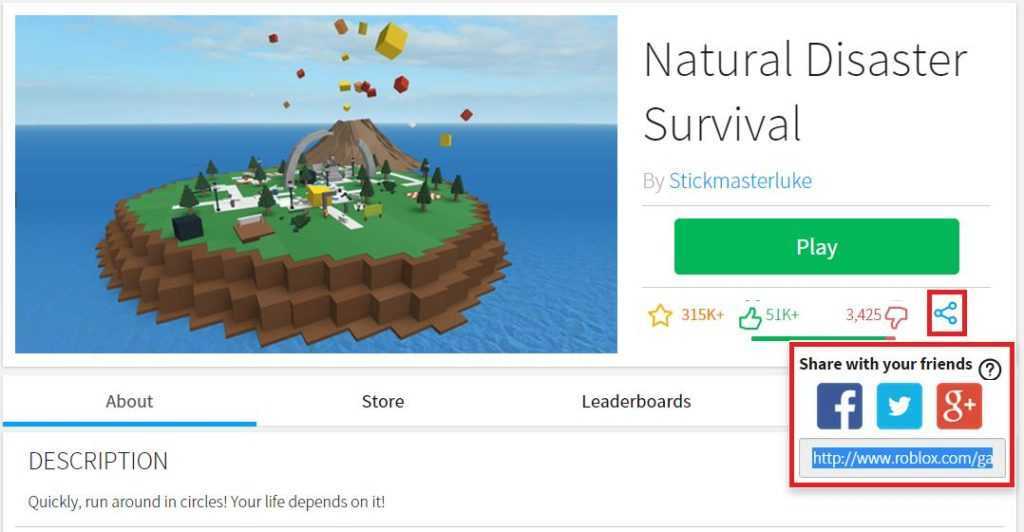Click the like/dislike ratio bar
The image size is (1024, 532).
(823, 338)
